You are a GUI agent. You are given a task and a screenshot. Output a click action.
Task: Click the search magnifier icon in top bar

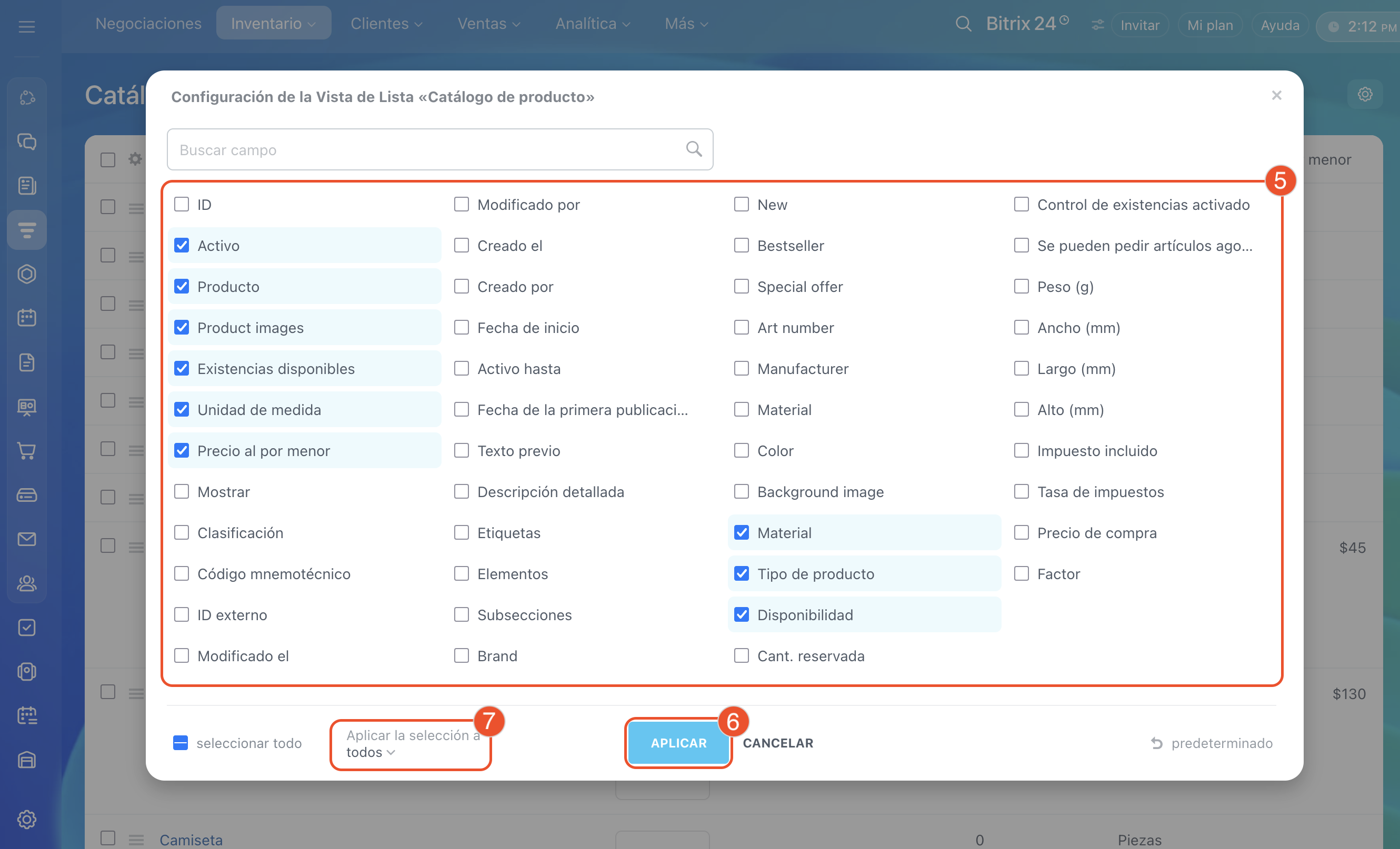963,24
